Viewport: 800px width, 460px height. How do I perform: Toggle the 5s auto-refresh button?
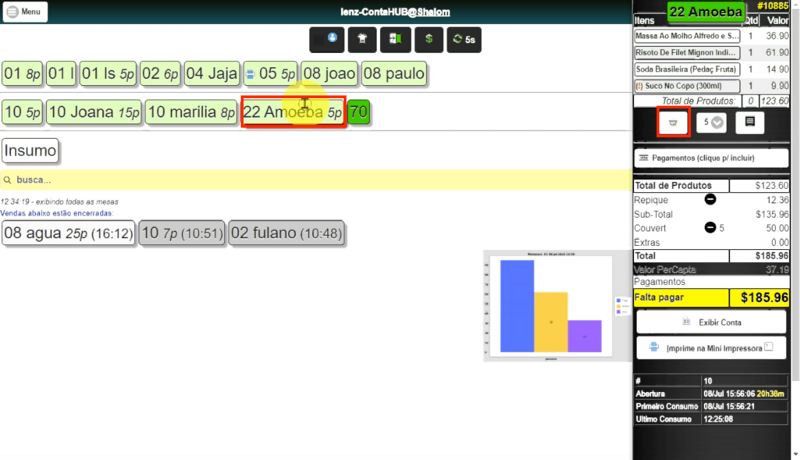[x=464, y=39]
